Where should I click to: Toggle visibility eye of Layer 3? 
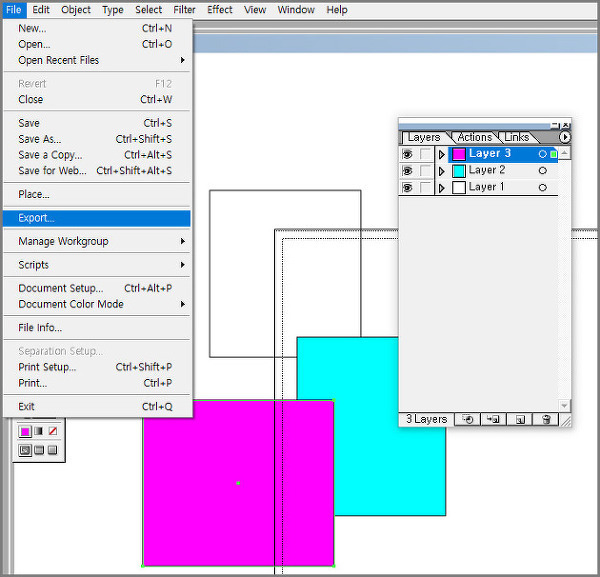[407, 154]
